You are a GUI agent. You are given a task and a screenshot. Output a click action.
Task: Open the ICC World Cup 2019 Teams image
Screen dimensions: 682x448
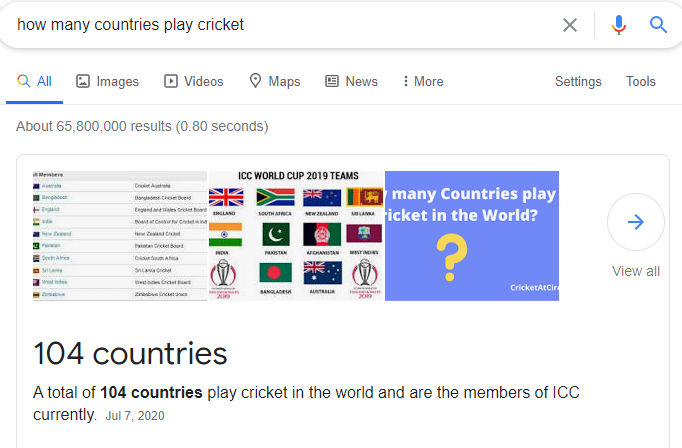tap(297, 236)
